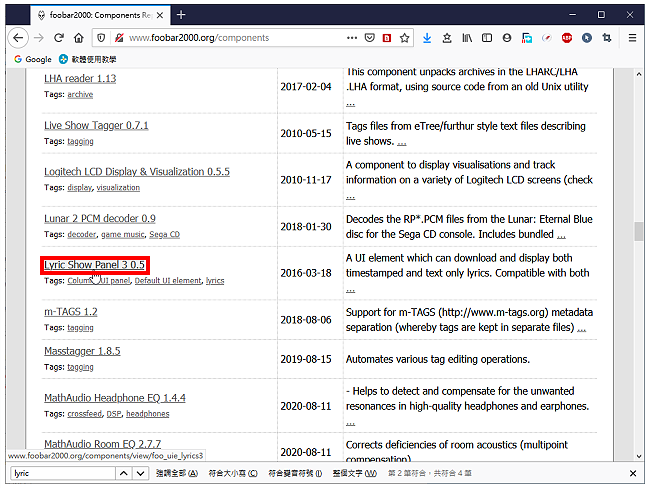Click the scrollbar up arrow
The width and height of the screenshot is (658, 488).
click(639, 74)
